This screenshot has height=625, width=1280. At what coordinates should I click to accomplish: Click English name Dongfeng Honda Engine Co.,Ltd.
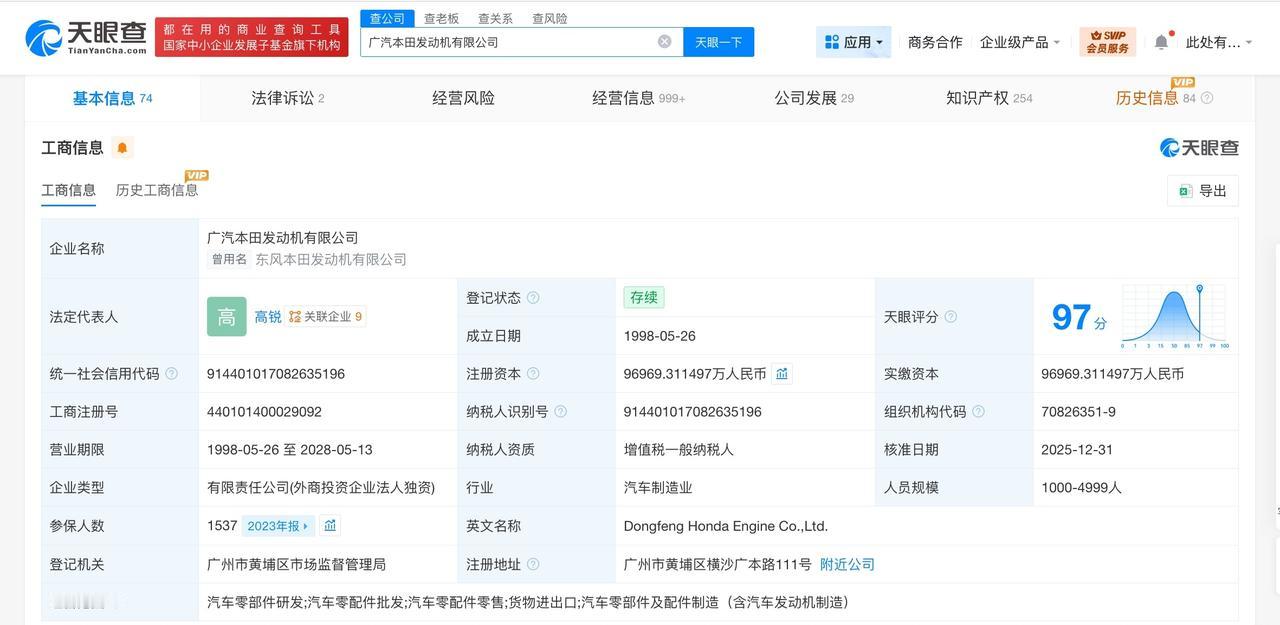tap(726, 526)
